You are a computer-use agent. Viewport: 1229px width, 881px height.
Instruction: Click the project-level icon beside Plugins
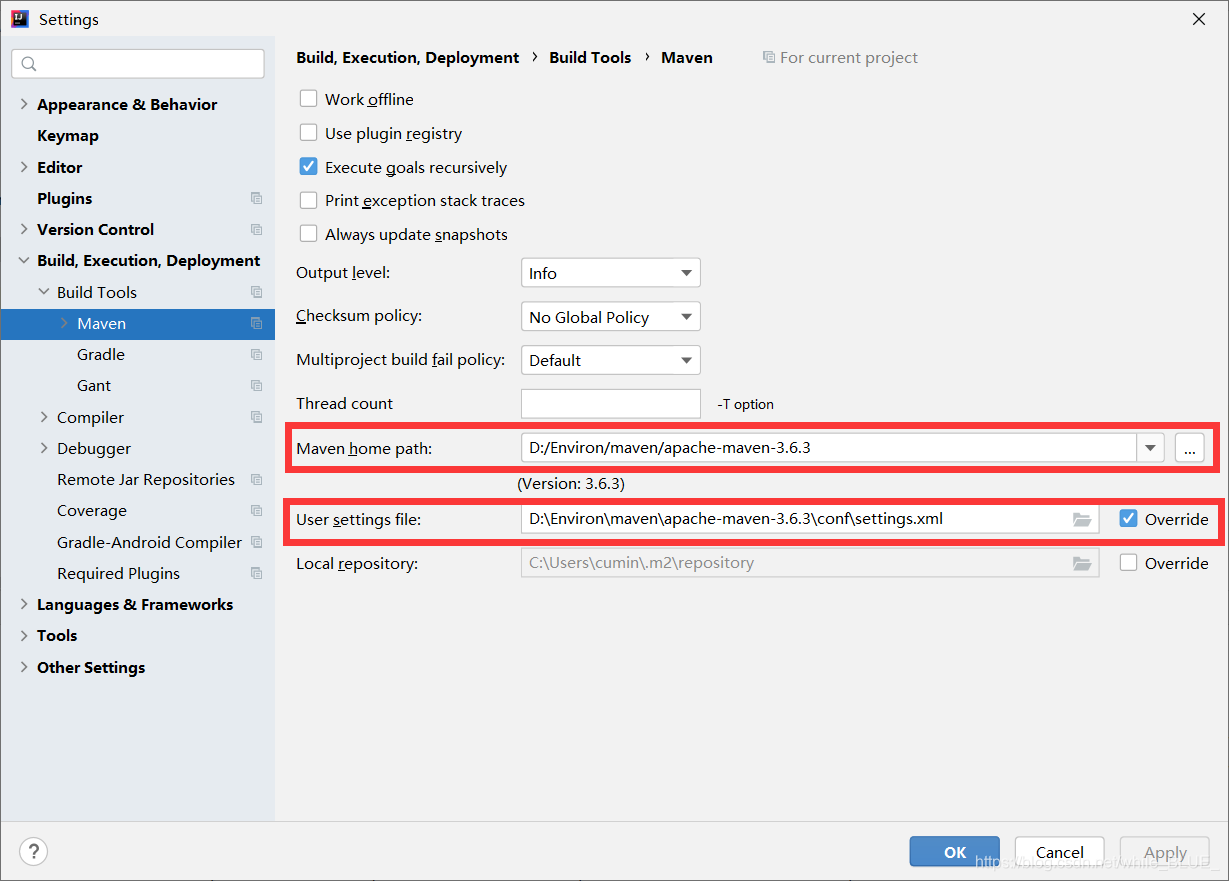tap(257, 198)
